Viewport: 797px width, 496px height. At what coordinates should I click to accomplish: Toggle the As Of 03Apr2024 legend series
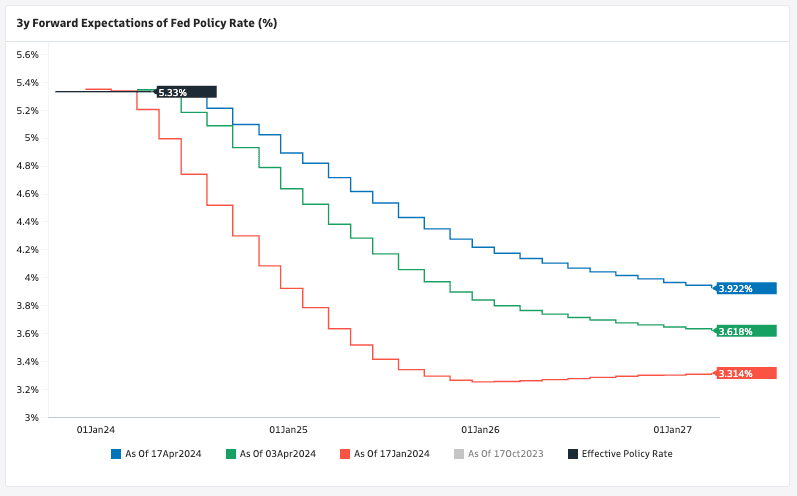(x=278, y=454)
